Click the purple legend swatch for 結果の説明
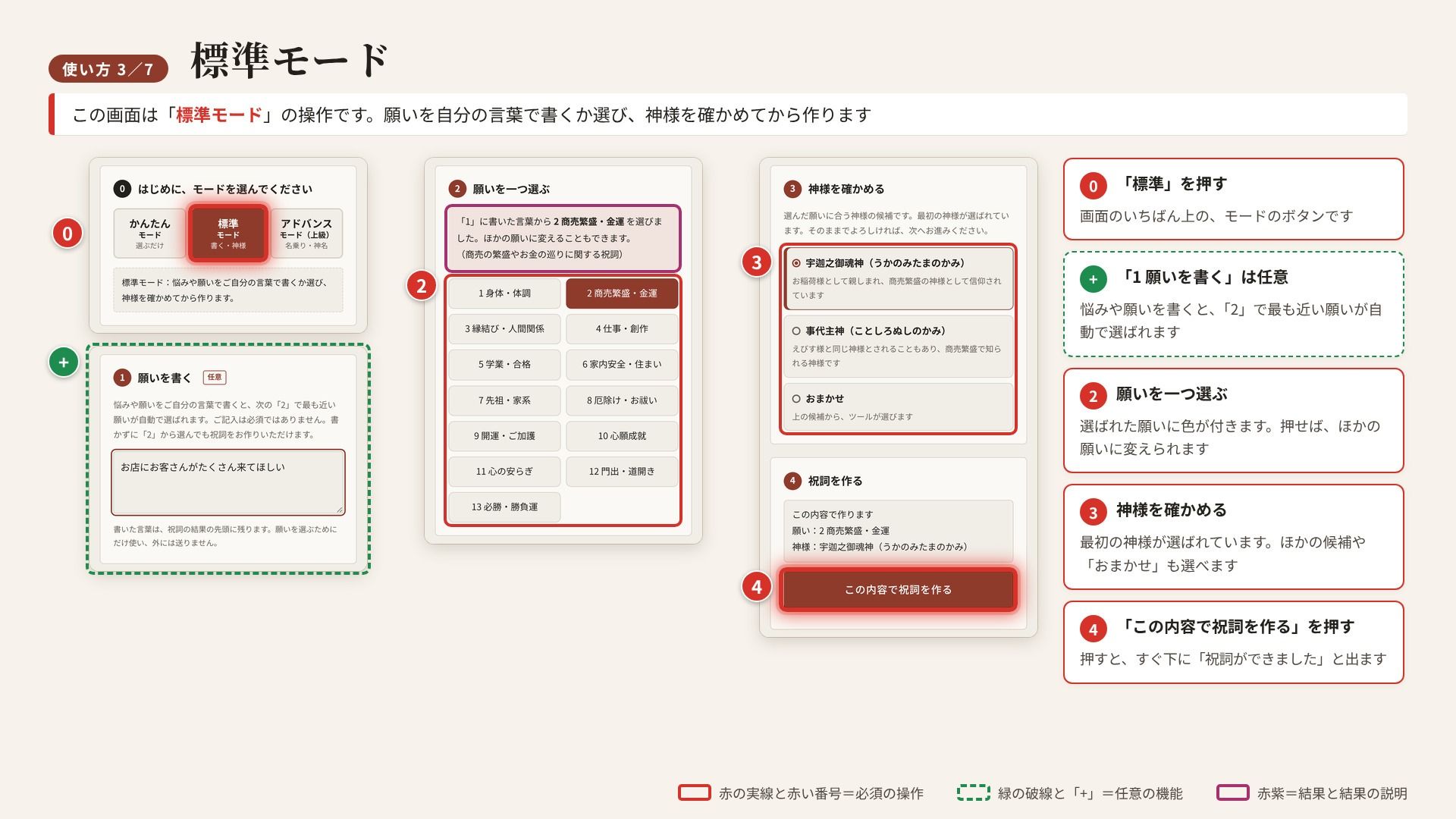Screen dimensions: 1456x819 [1232, 792]
